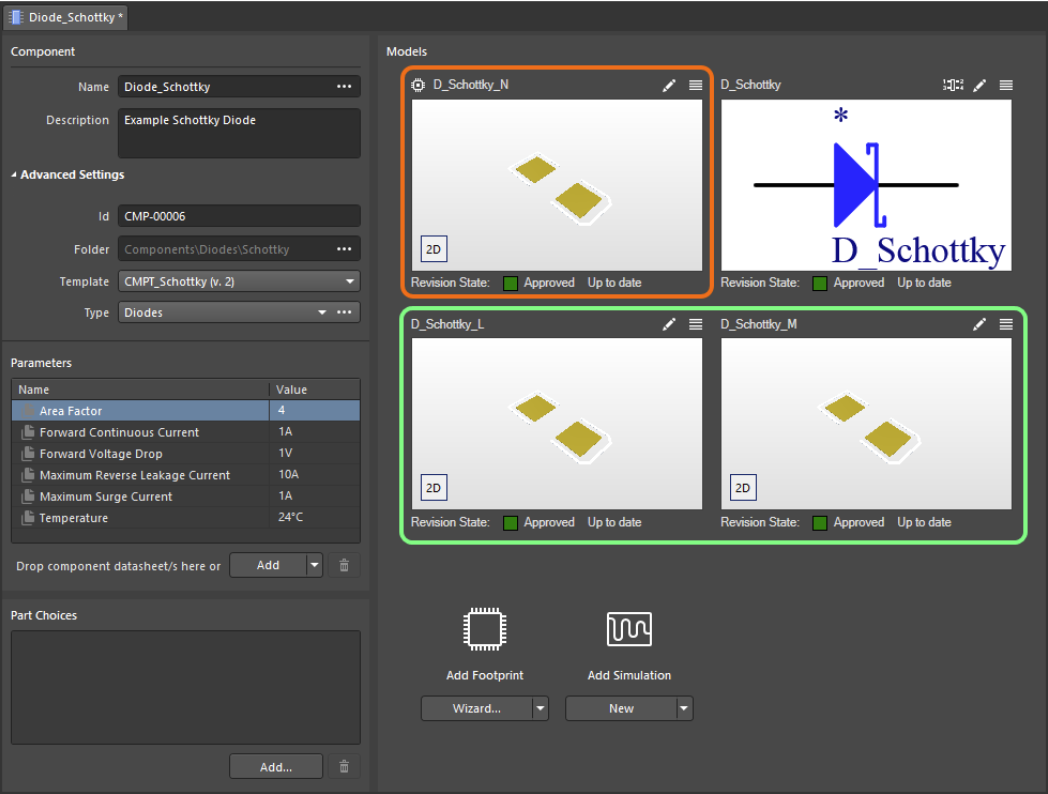1048x794 pixels.
Task: Click the Value column header in Parameters
Action: tap(315, 390)
